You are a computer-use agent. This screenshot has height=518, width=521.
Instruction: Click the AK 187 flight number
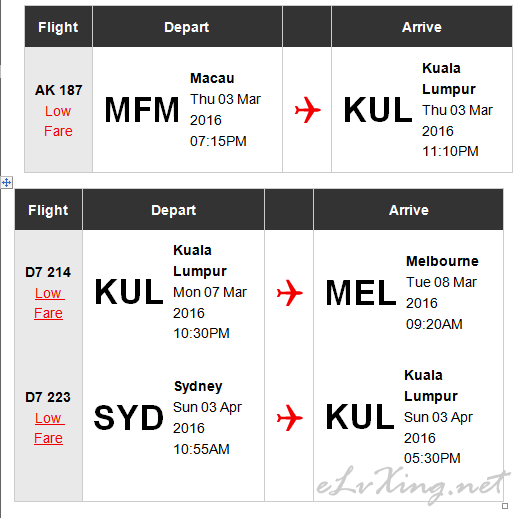pyautogui.click(x=59, y=90)
